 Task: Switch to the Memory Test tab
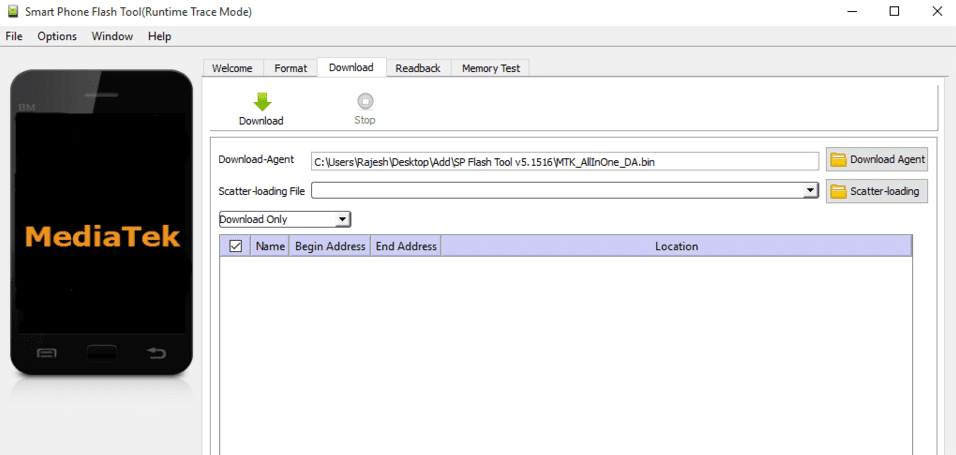(491, 68)
